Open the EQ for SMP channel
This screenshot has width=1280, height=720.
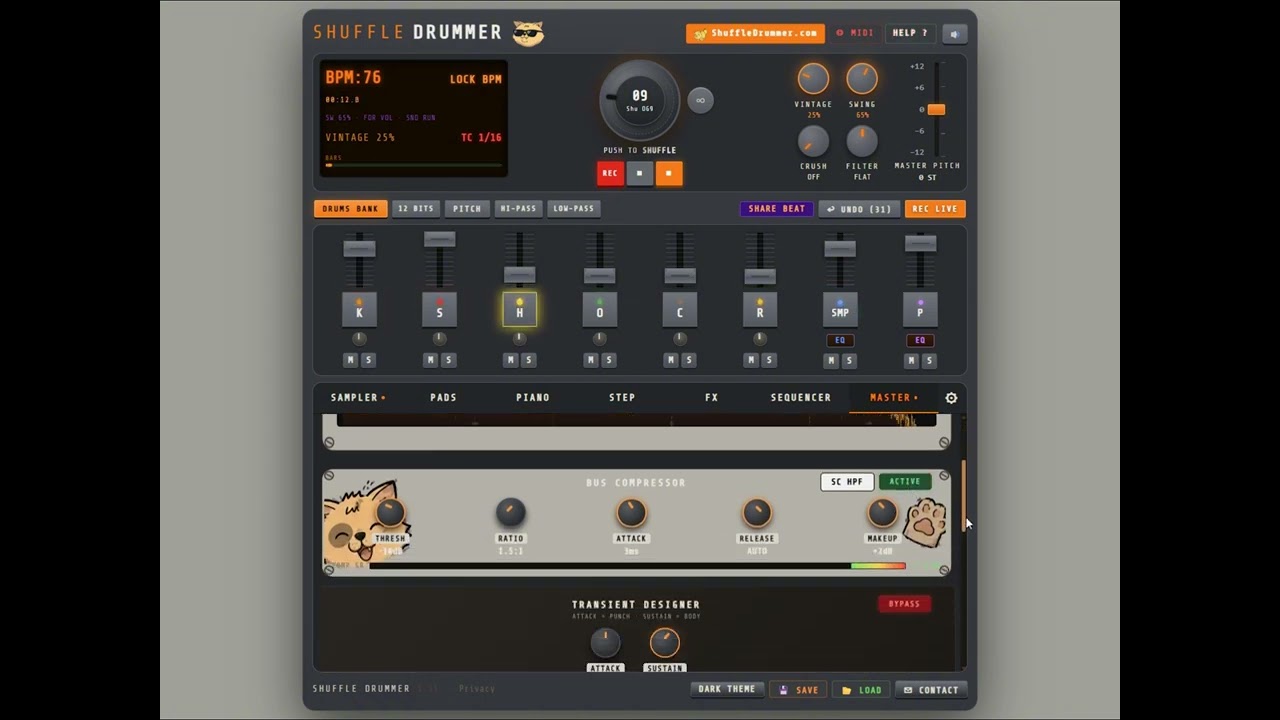coord(839,340)
